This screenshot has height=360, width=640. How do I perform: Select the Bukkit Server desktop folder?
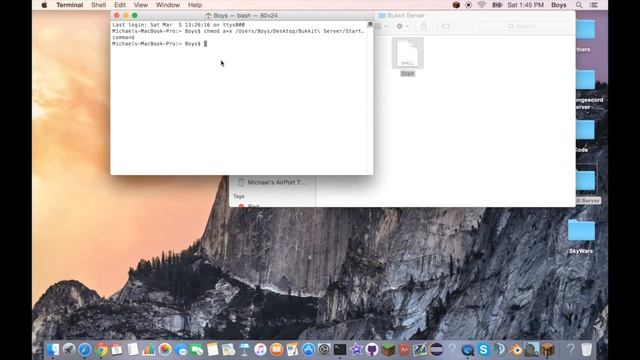point(586,186)
